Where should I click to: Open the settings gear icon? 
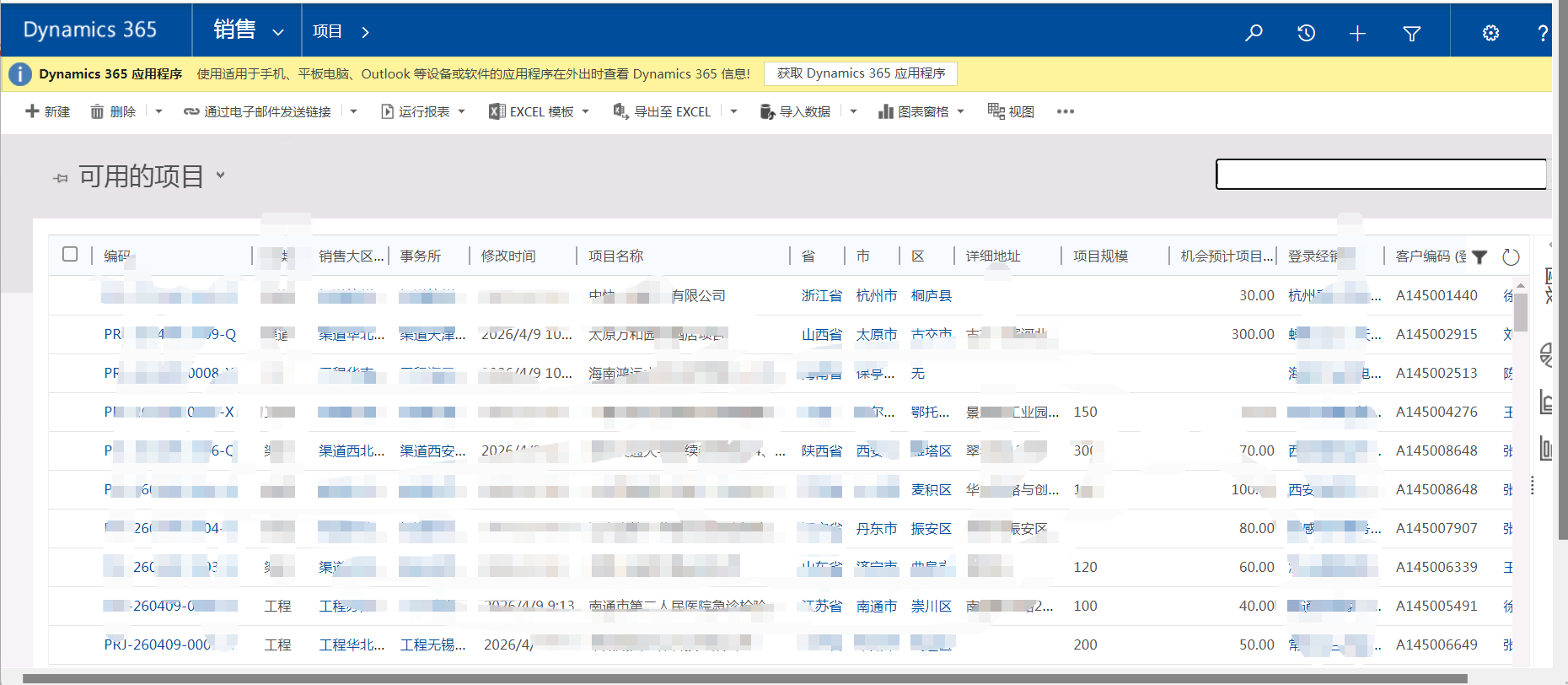tap(1490, 33)
